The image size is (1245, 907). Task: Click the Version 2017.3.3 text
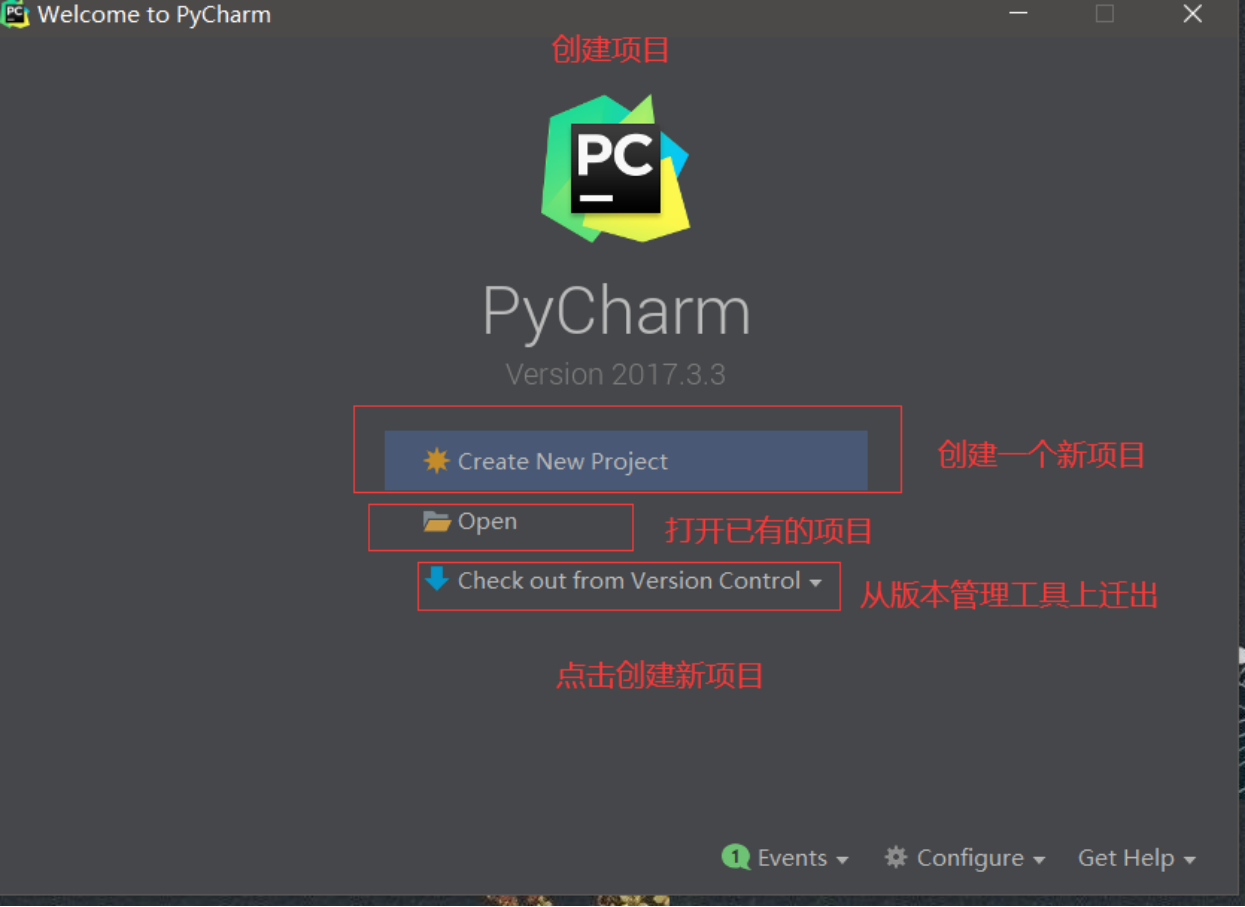[616, 375]
